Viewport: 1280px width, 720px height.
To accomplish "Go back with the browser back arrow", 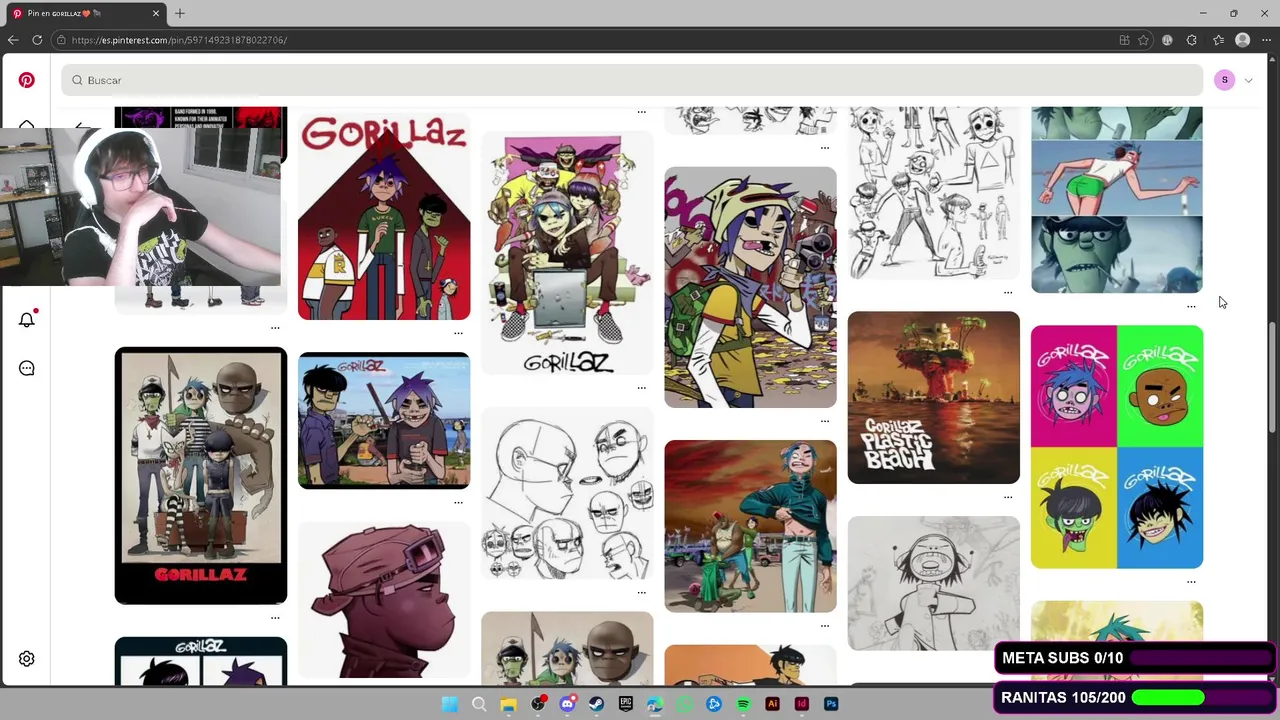I will click(12, 40).
